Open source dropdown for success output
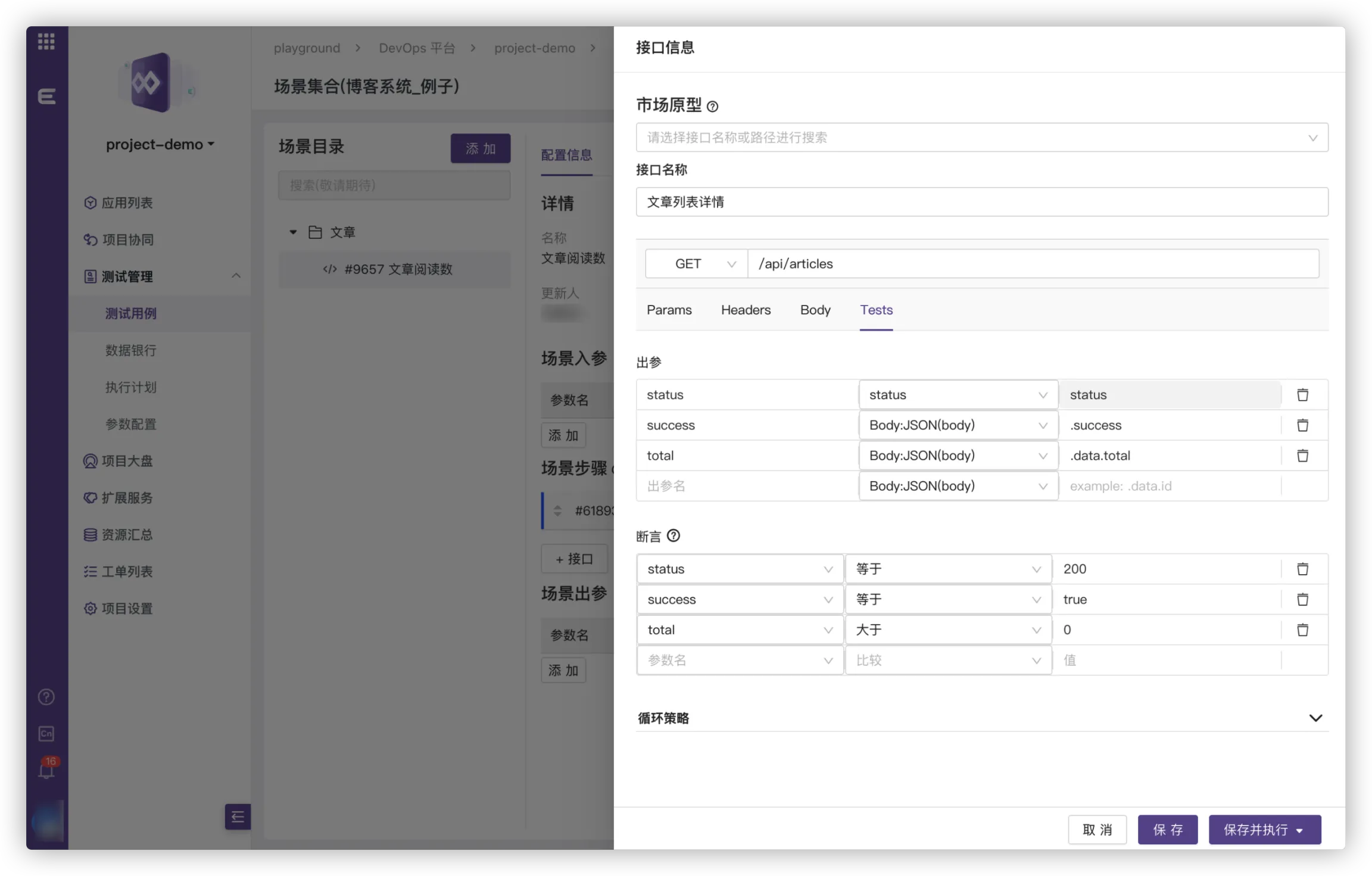Screen dimensions: 1372x876 958,425
